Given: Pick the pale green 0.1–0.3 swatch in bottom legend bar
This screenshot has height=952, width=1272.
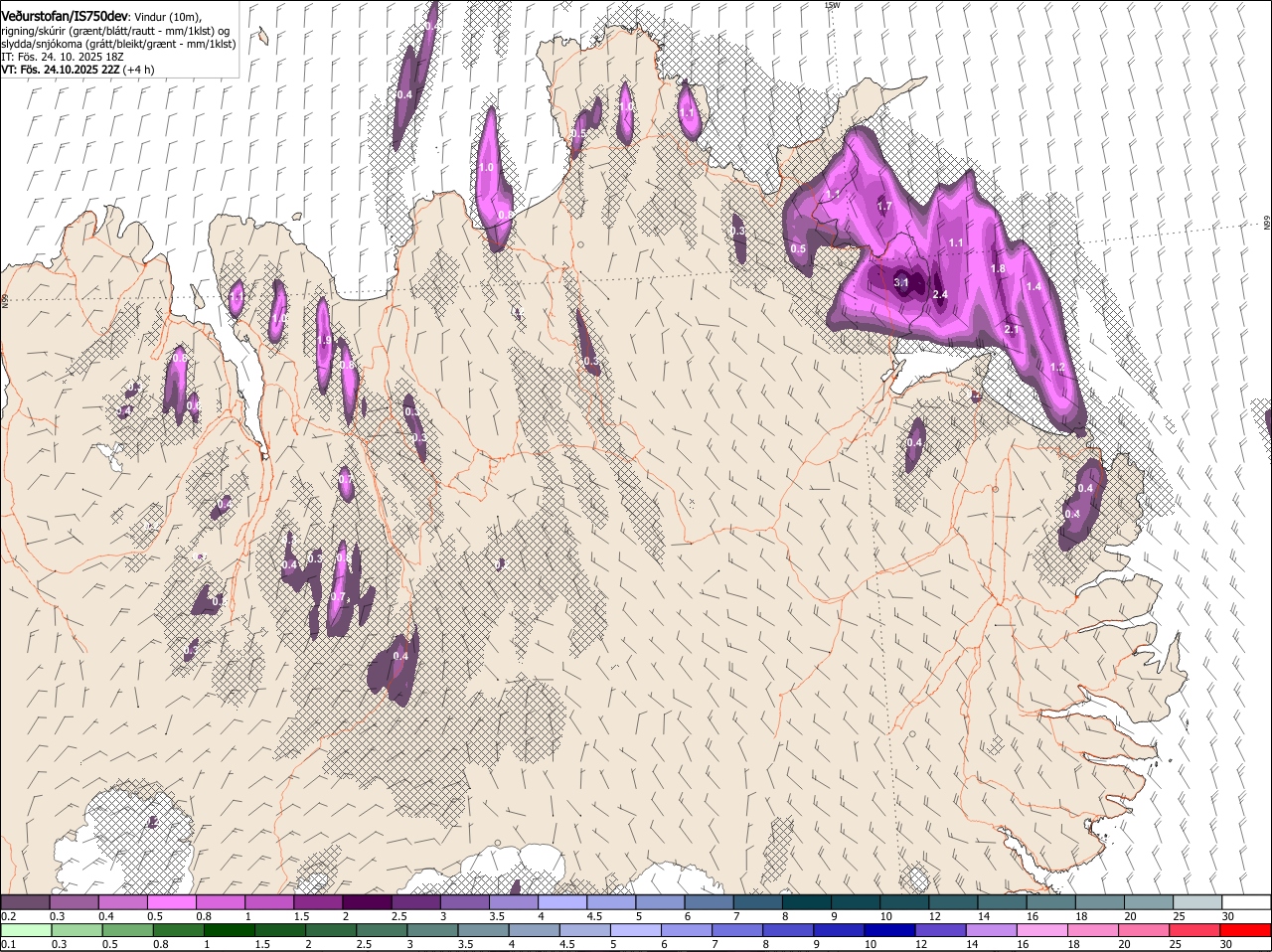Looking at the screenshot, I should [26, 930].
